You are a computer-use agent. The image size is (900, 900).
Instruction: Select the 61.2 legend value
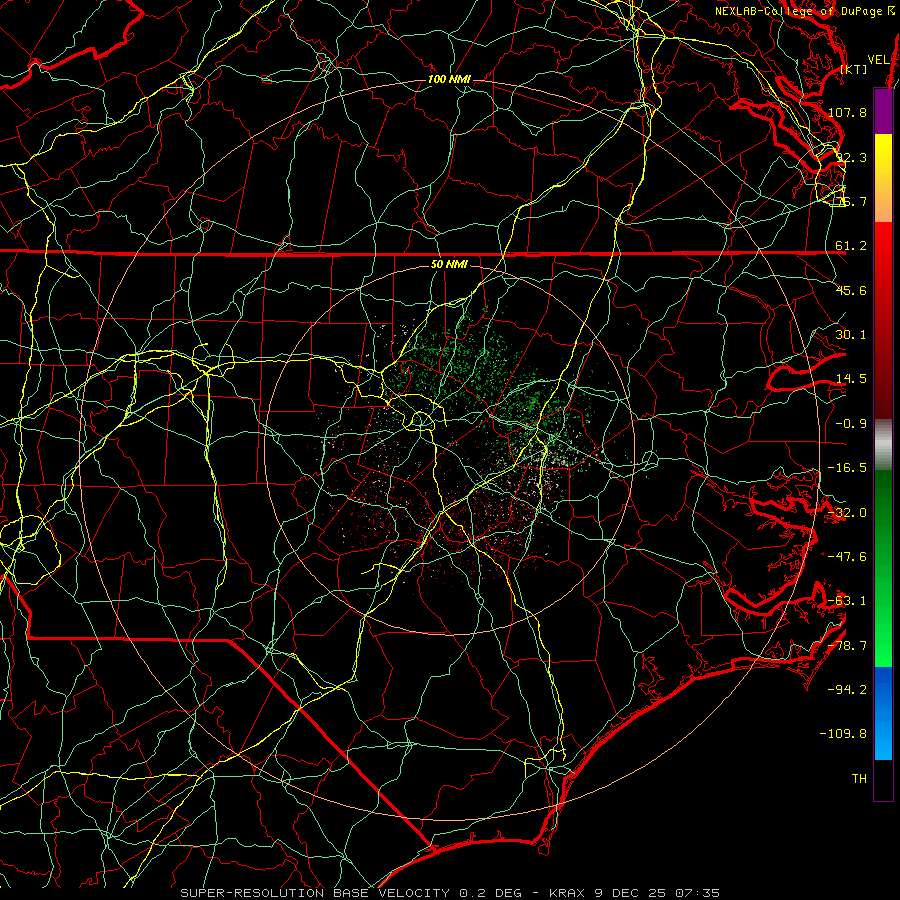tap(851, 246)
